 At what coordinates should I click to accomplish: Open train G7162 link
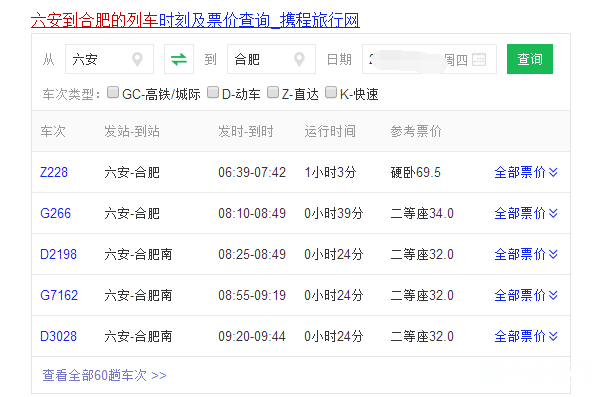tap(59, 295)
